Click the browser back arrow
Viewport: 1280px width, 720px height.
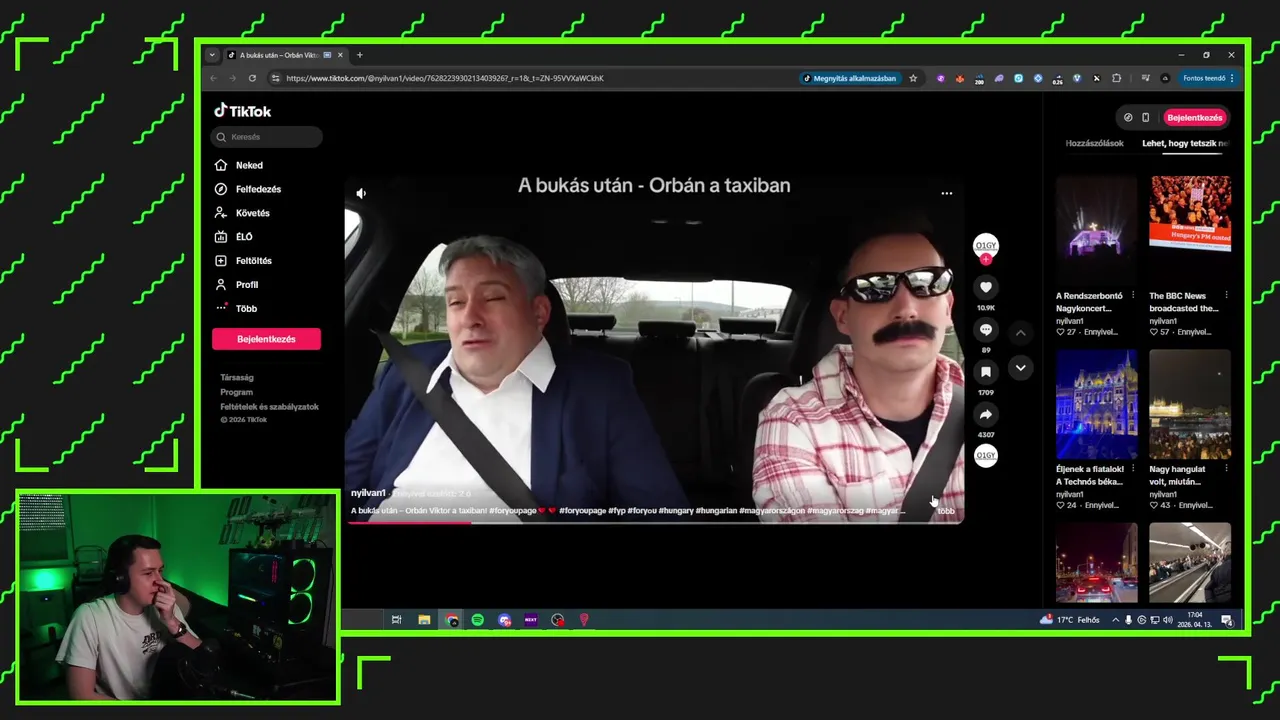(x=213, y=78)
